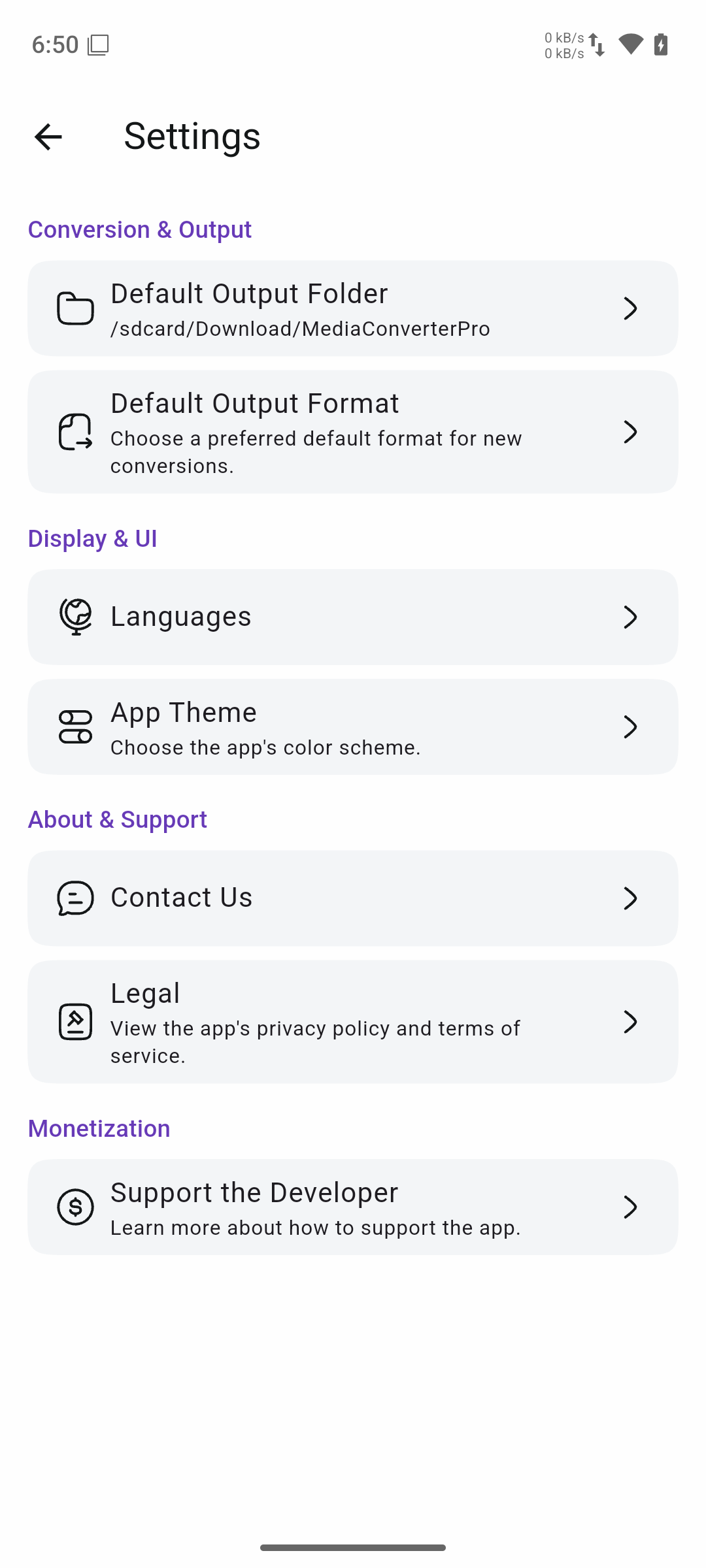The height and width of the screenshot is (1568, 706).
Task: Click the file convert icon beside Default Output Format
Action: pyautogui.click(x=75, y=432)
